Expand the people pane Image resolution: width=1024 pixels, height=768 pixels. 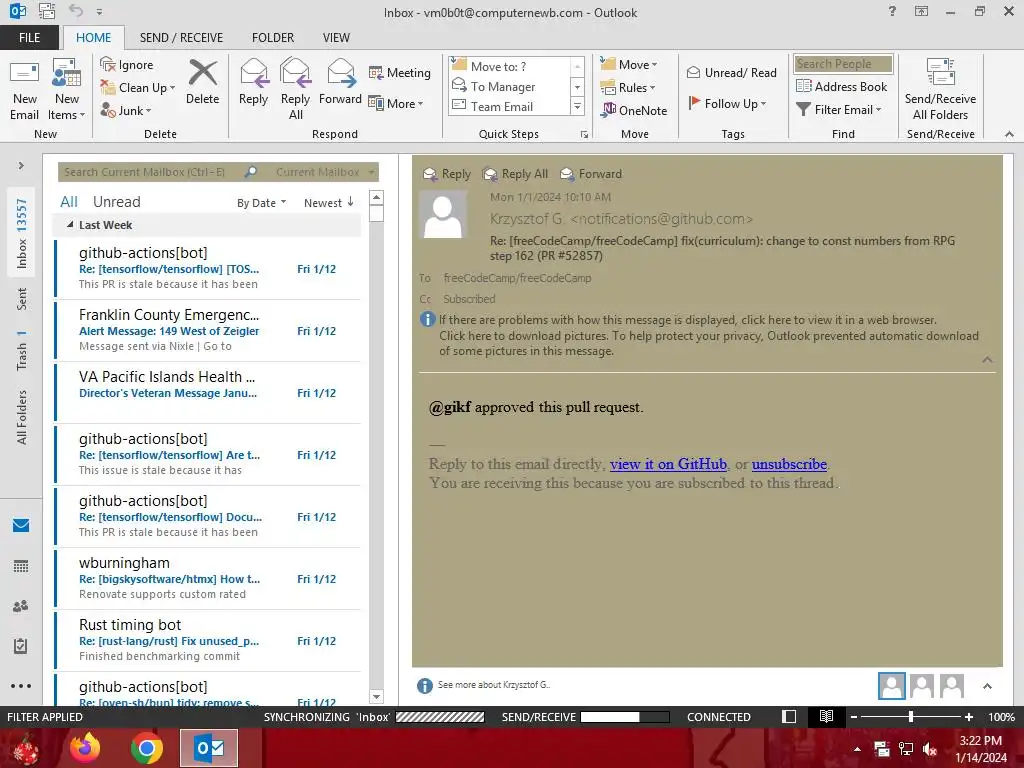987,686
